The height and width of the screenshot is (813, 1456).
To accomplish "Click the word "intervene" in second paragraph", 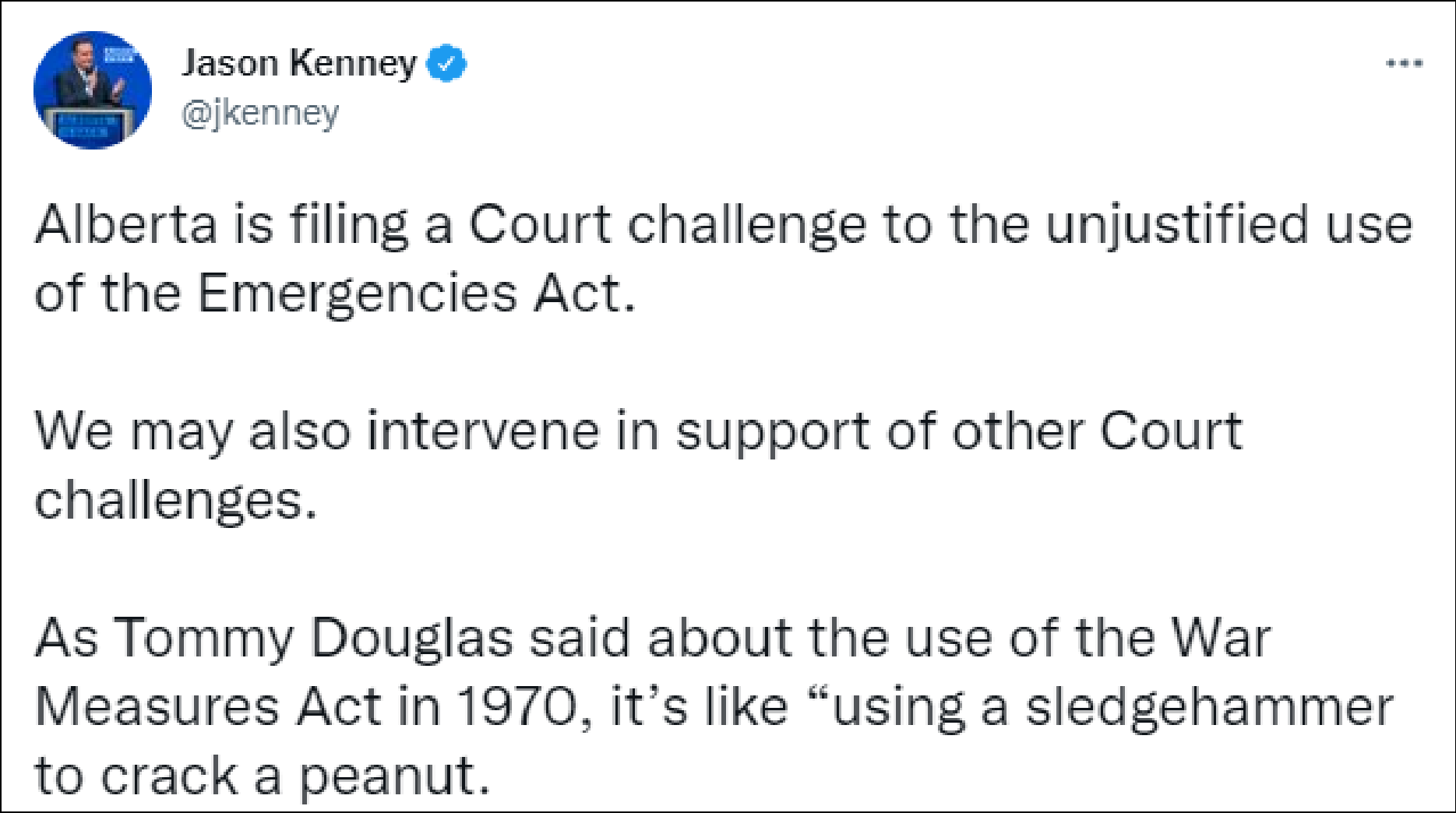I will (482, 431).
